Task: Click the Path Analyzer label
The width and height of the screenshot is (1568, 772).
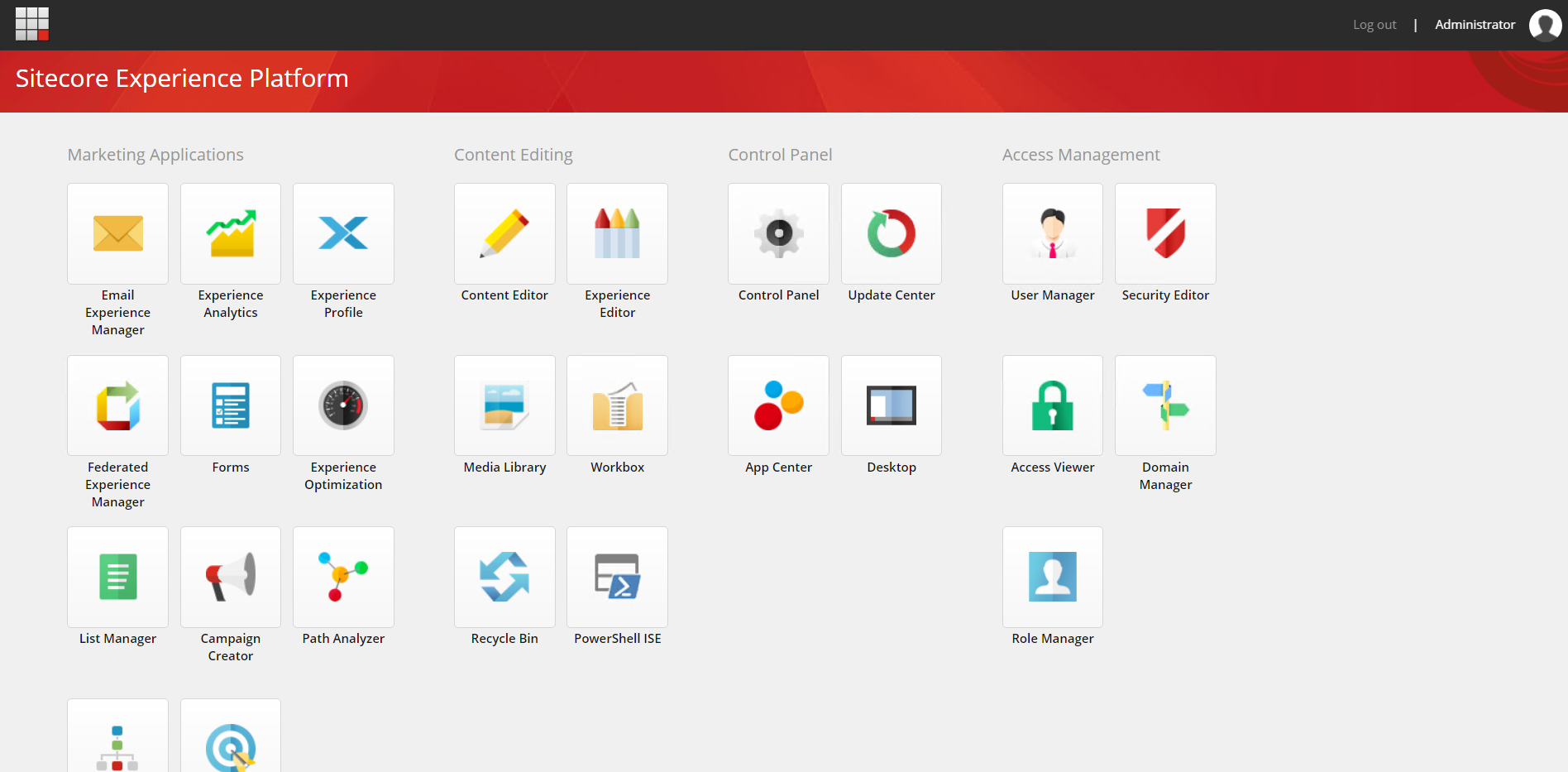Action: click(x=343, y=639)
